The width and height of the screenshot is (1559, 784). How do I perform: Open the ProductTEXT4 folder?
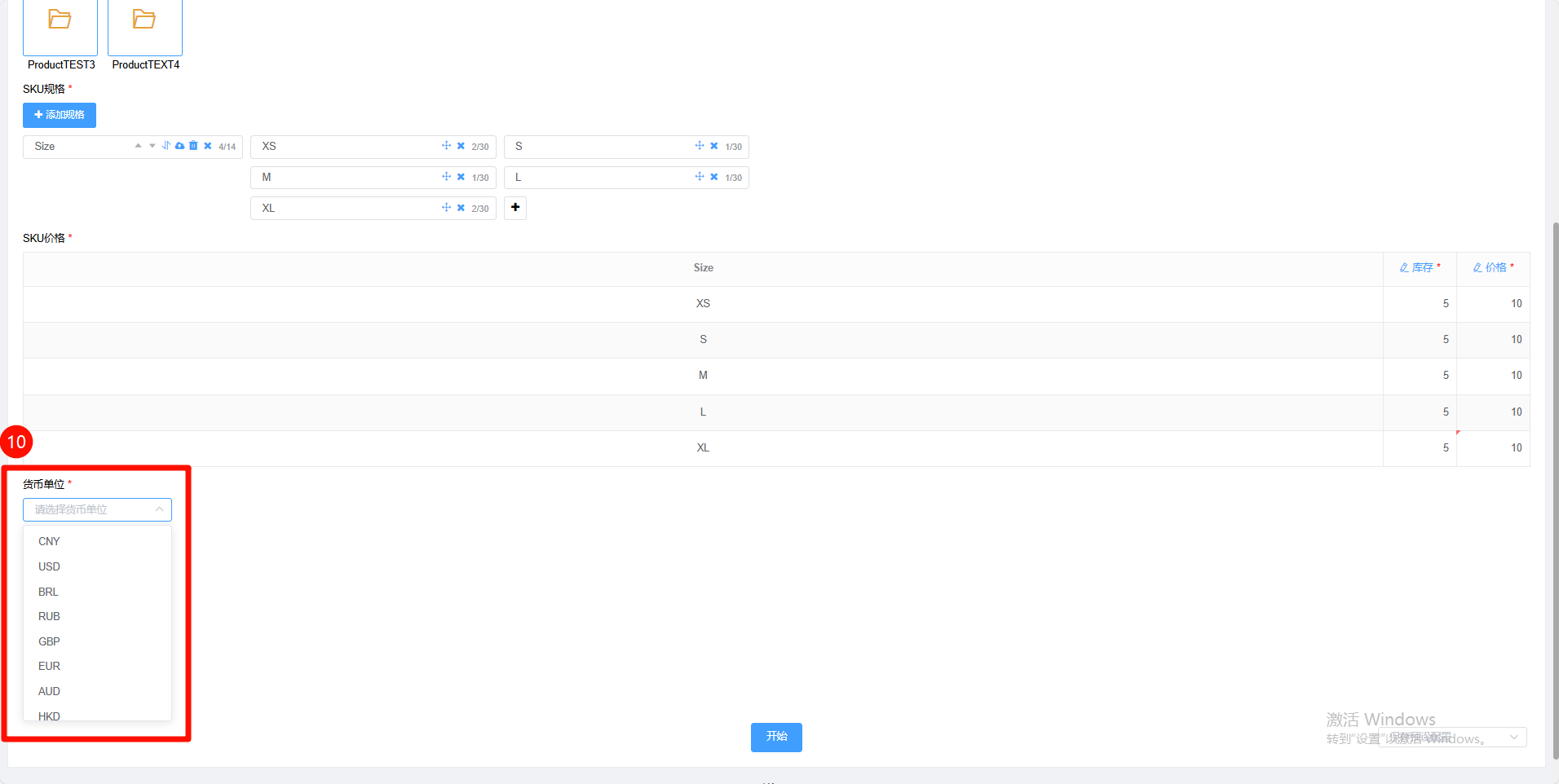click(x=144, y=27)
